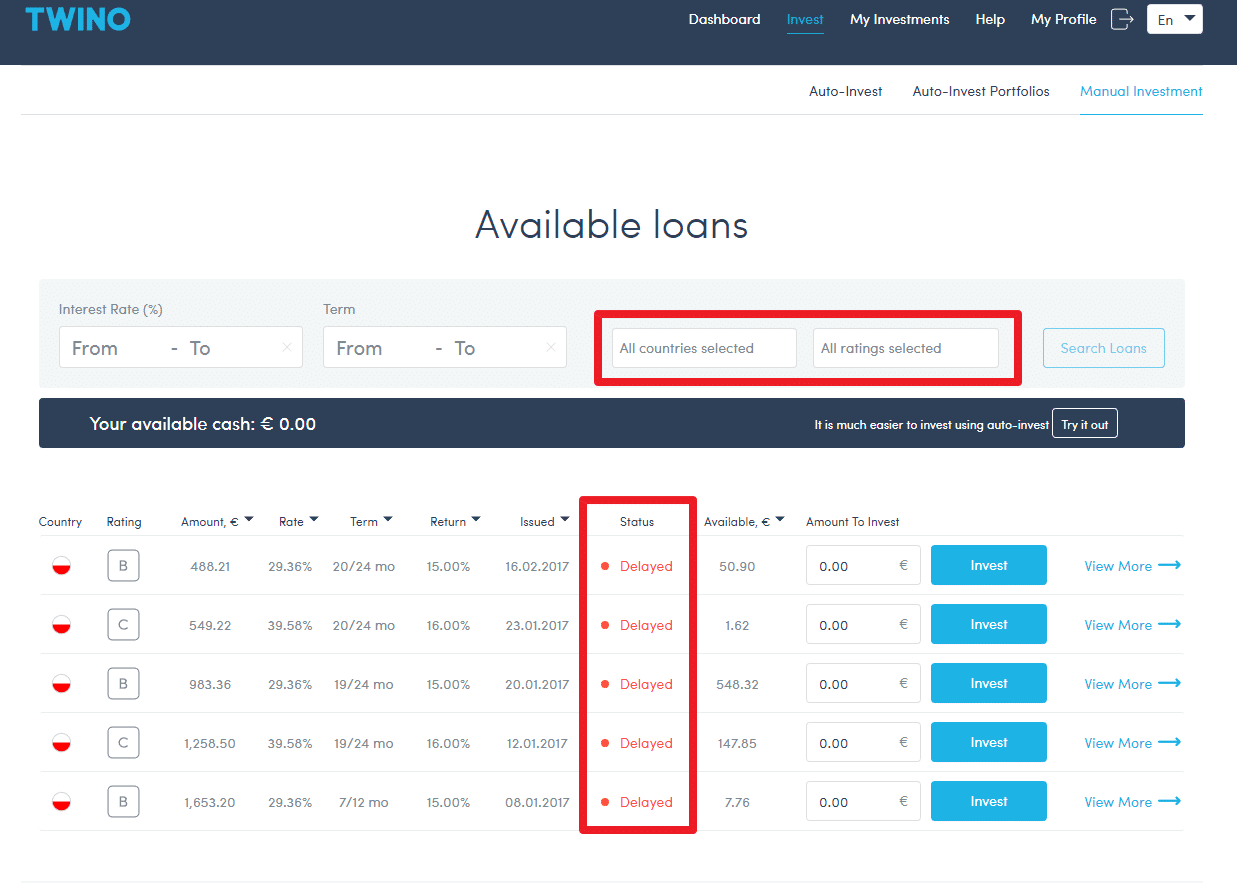The image size is (1237, 883).
Task: Click the amount field for the 1,653.20 loan
Action: pyautogui.click(x=863, y=802)
